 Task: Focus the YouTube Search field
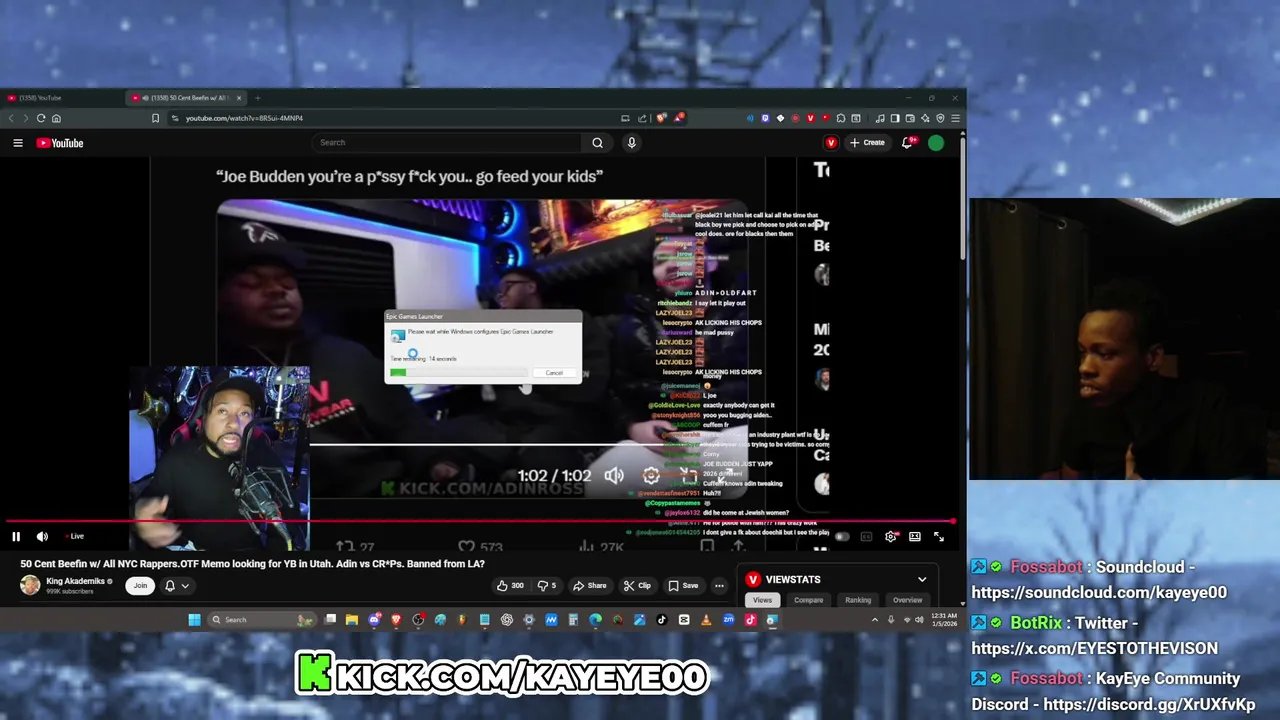(x=447, y=143)
